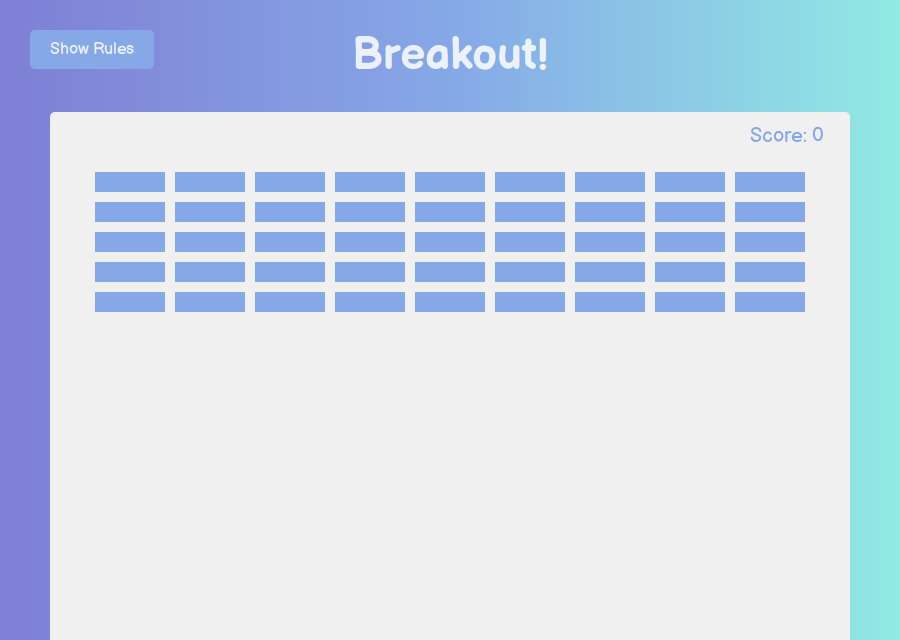Click the first brick in top row

pyautogui.click(x=130, y=182)
